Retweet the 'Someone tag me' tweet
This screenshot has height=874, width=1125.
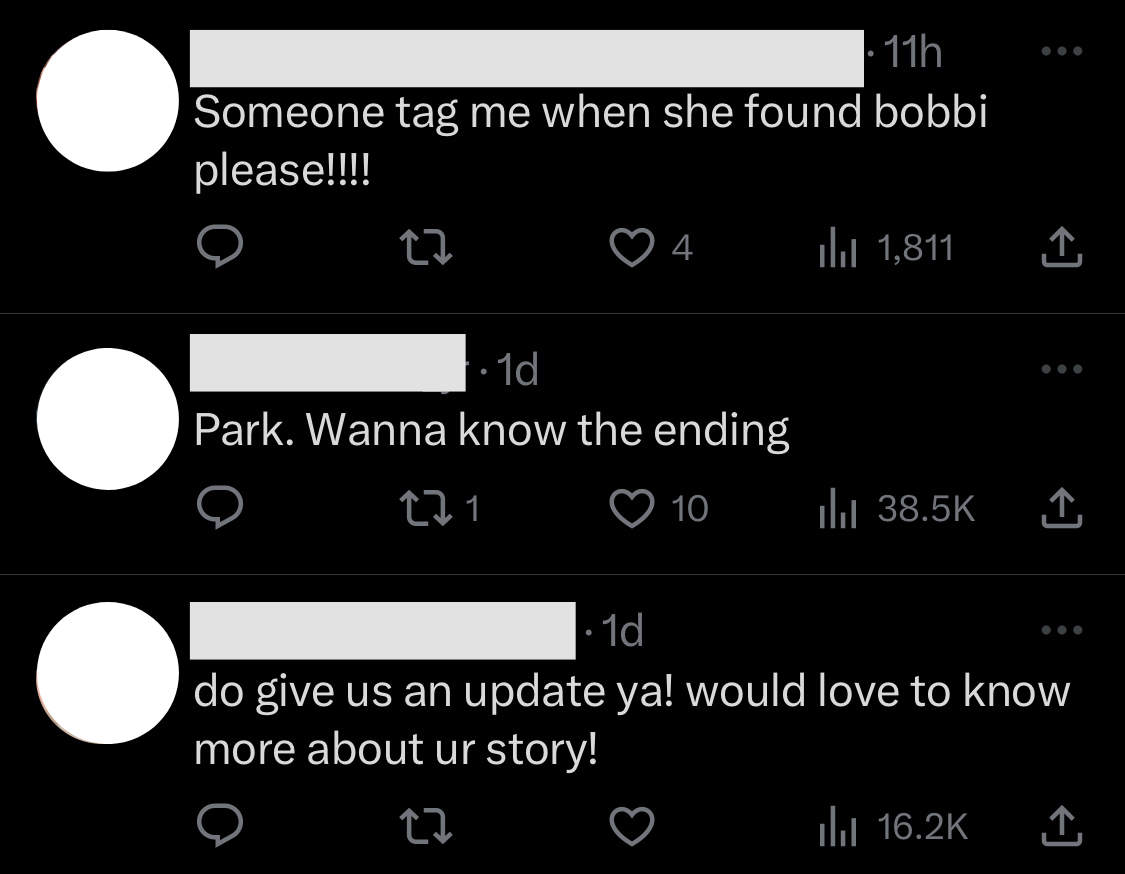[x=425, y=247]
